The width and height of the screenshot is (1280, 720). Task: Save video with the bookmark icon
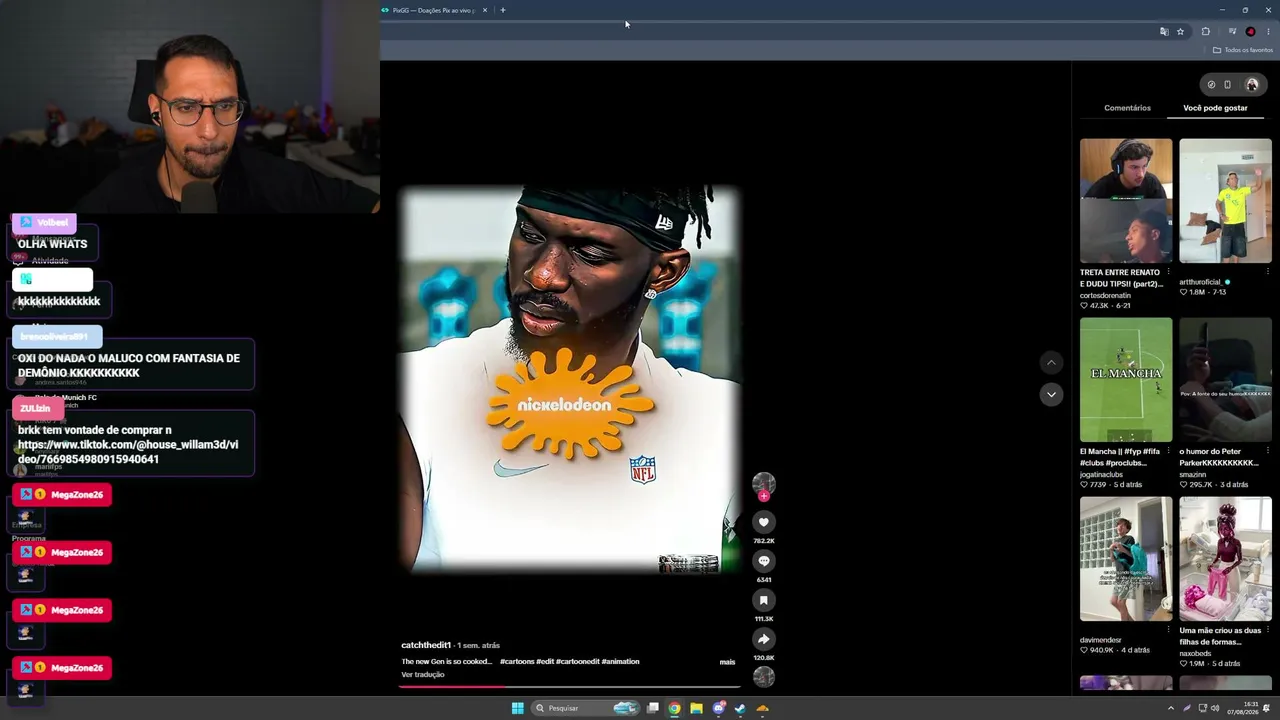click(x=763, y=600)
